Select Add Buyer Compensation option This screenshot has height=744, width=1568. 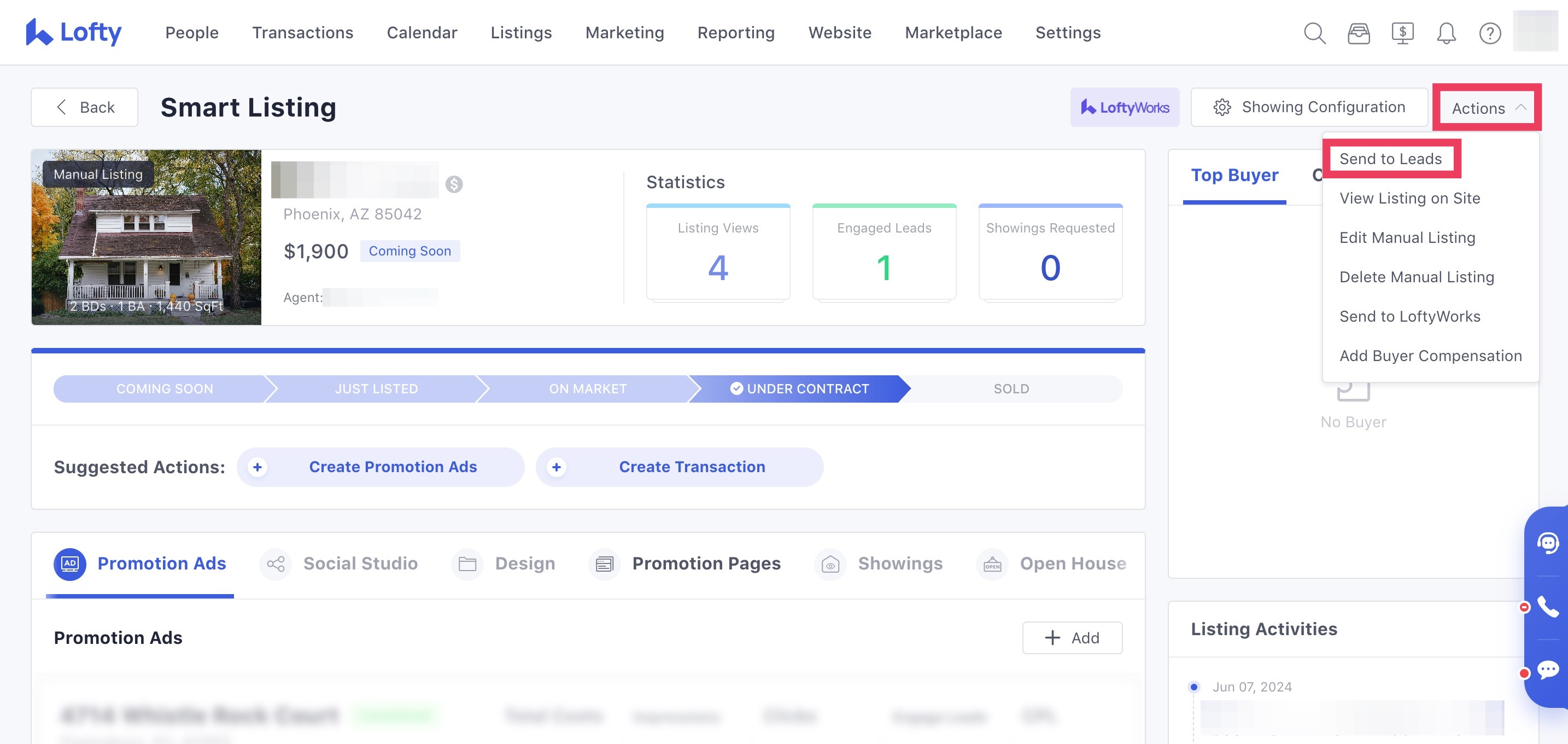pos(1430,356)
